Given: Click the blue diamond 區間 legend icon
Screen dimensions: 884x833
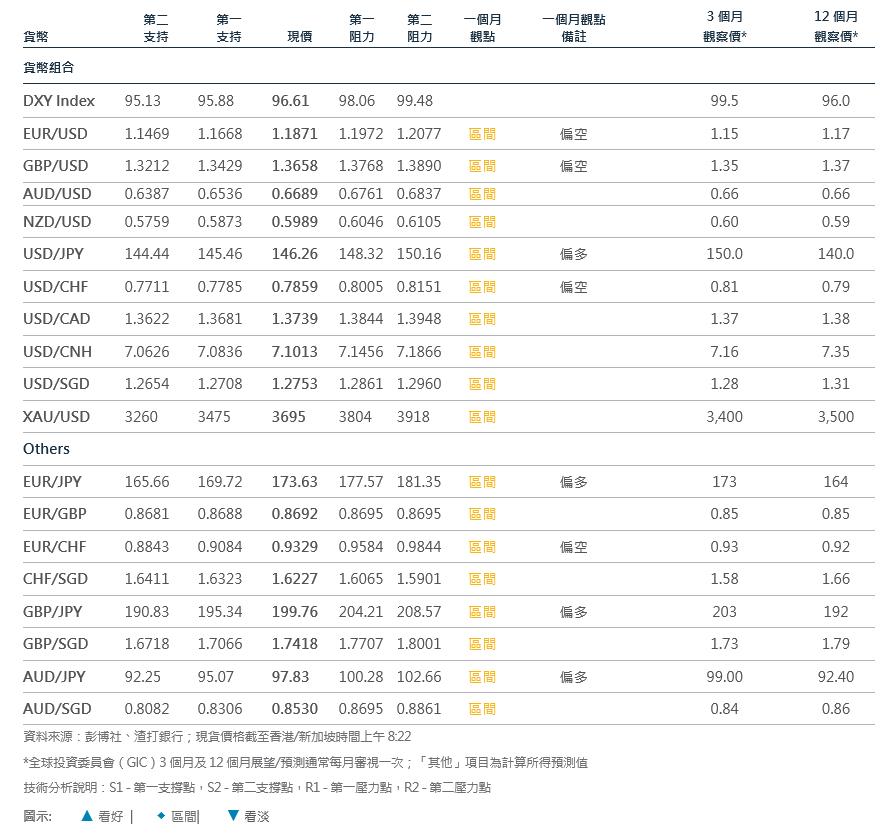Looking at the screenshot, I should click(161, 816).
